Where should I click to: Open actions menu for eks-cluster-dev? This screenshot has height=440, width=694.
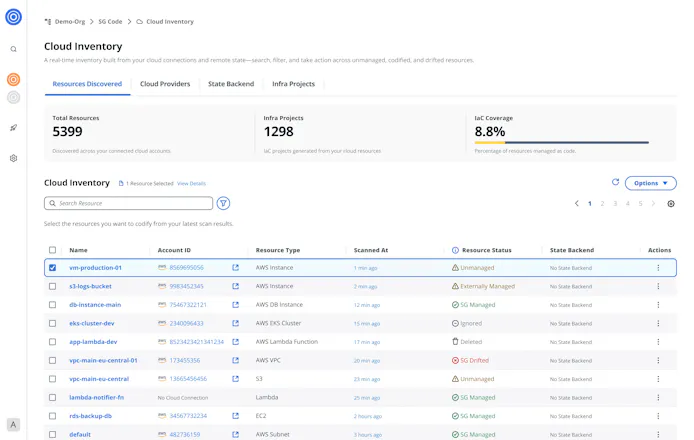(658, 324)
